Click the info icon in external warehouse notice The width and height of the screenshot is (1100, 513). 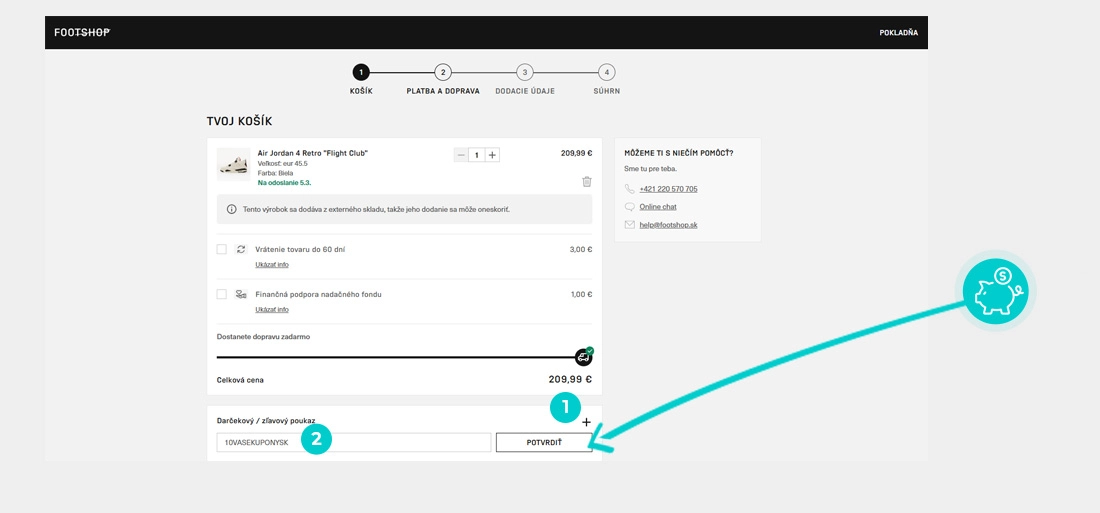[x=232, y=209]
